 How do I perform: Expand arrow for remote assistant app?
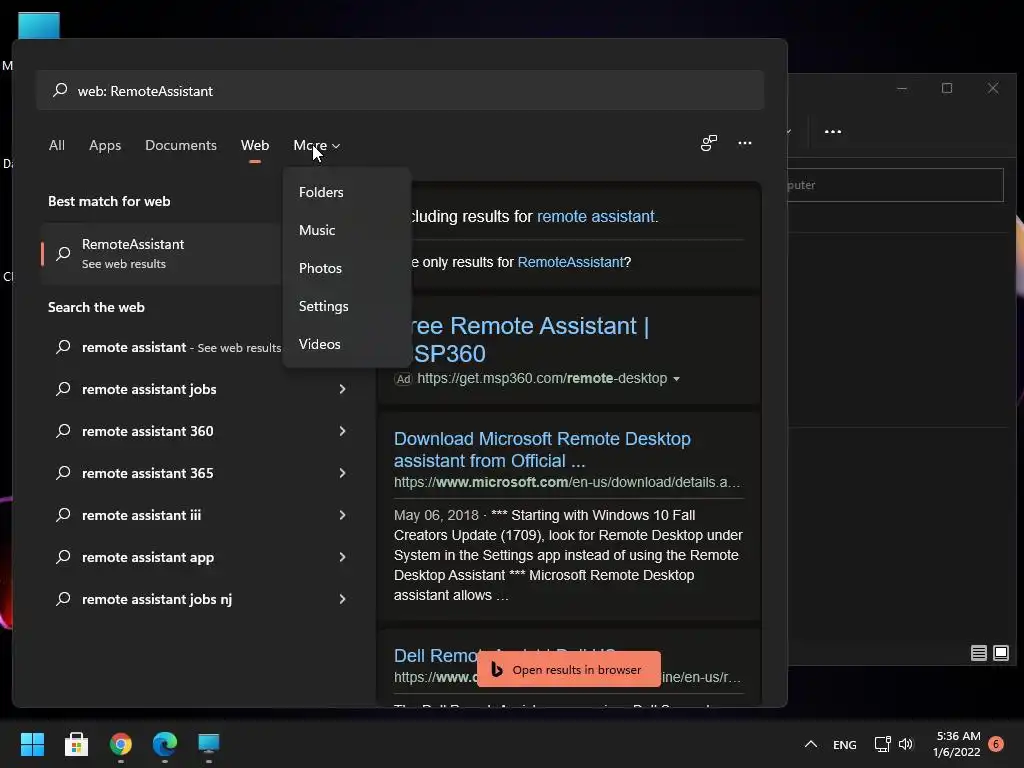[x=342, y=557]
